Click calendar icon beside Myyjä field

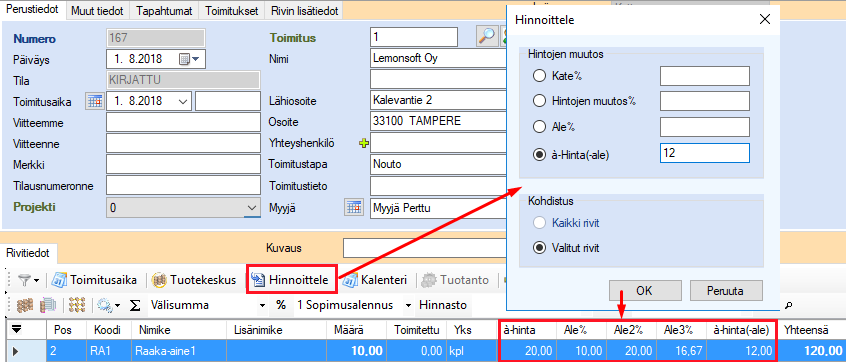pos(353,207)
